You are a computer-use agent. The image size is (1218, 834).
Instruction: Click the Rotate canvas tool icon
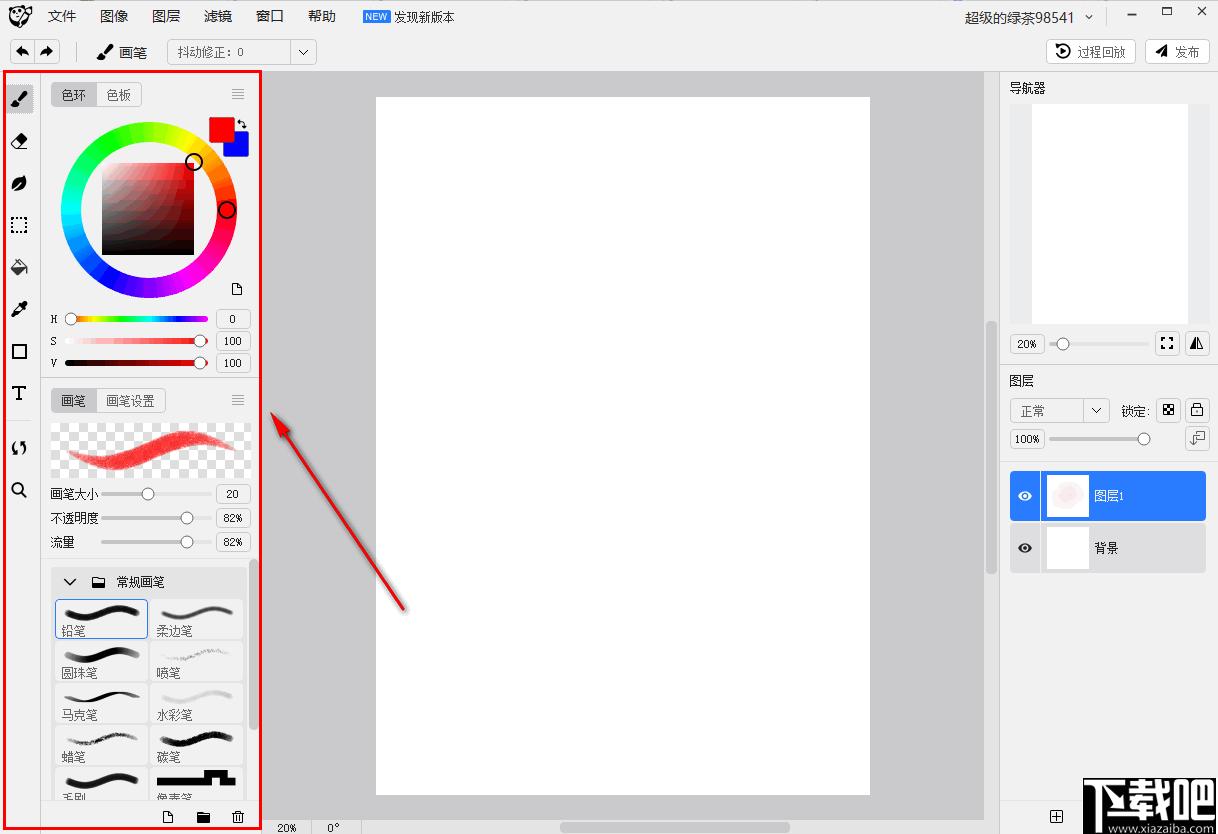click(x=19, y=448)
